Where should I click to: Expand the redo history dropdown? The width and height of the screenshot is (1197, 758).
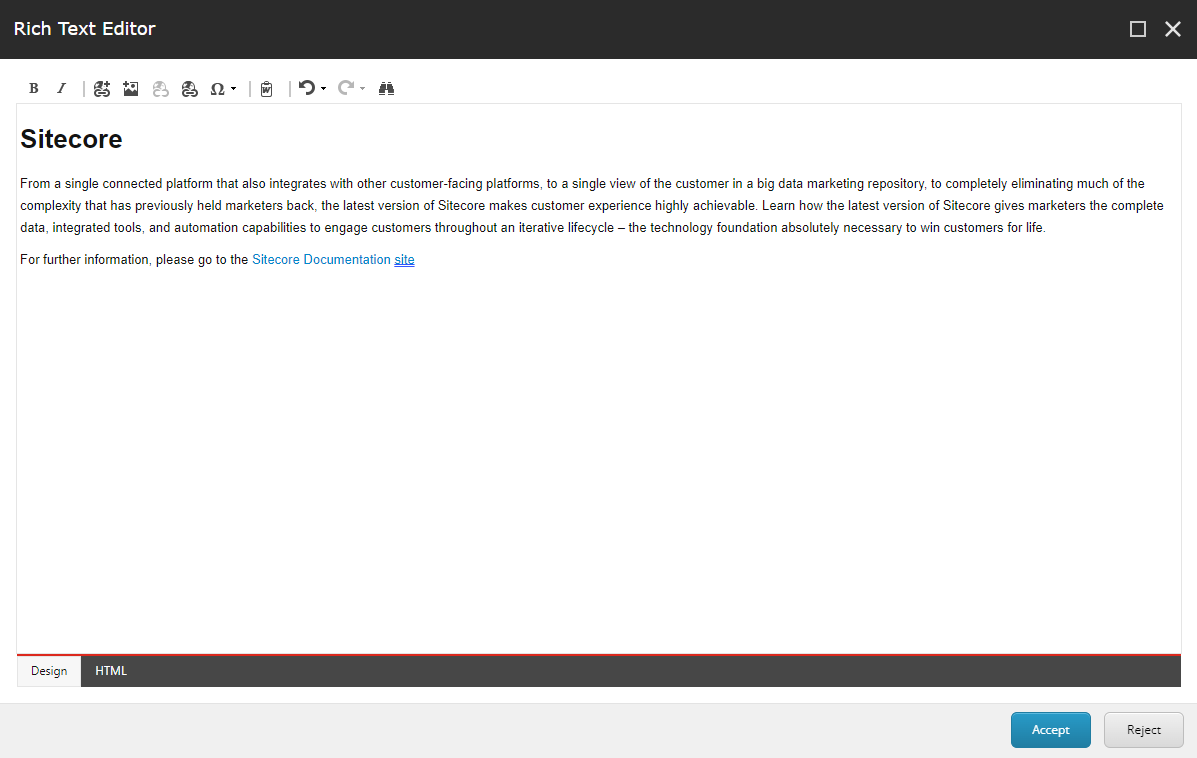point(362,88)
